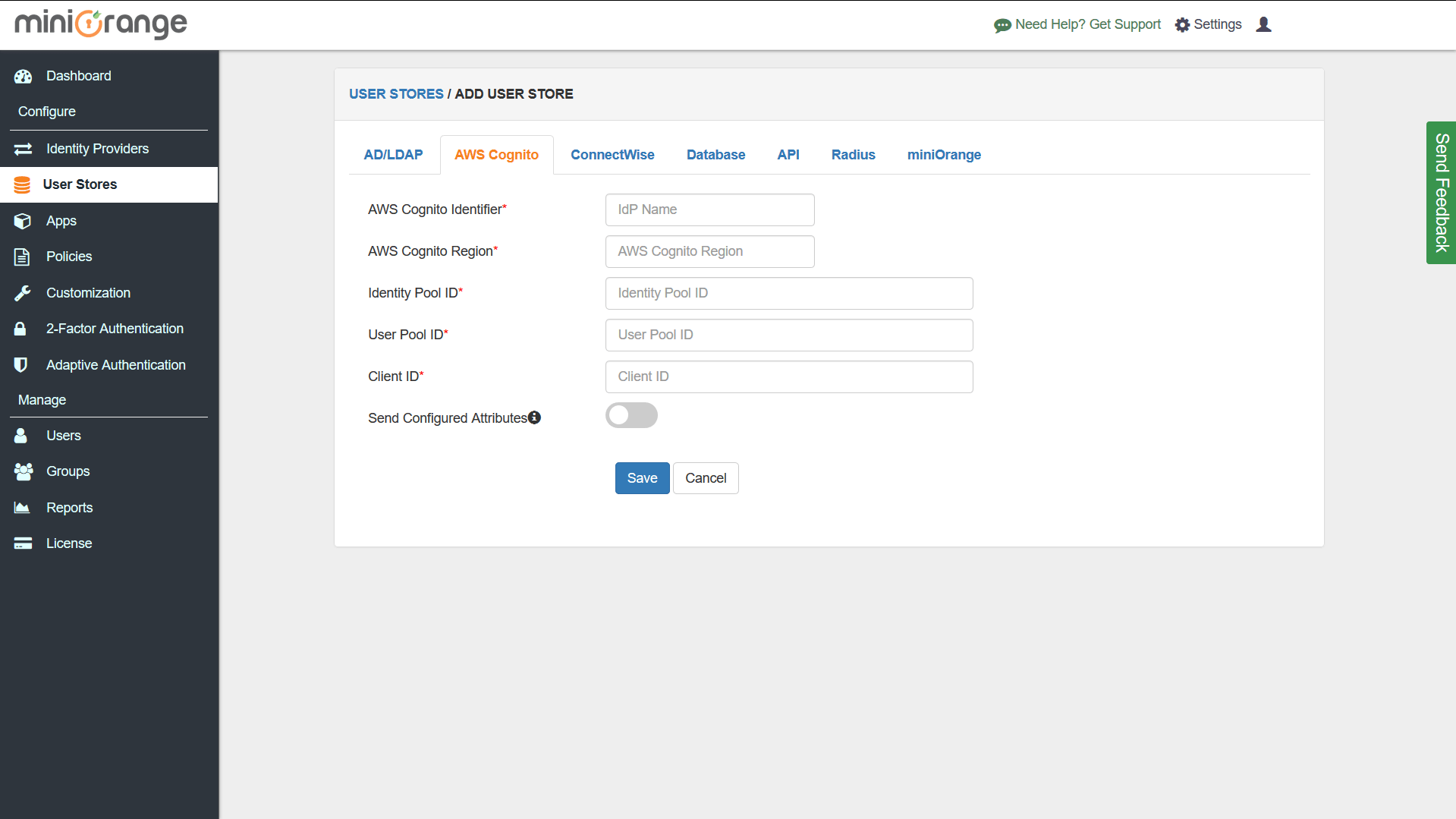Click the Dashboard gauge icon in sidebar
Viewport: 1456px width, 819px height.
coord(23,76)
